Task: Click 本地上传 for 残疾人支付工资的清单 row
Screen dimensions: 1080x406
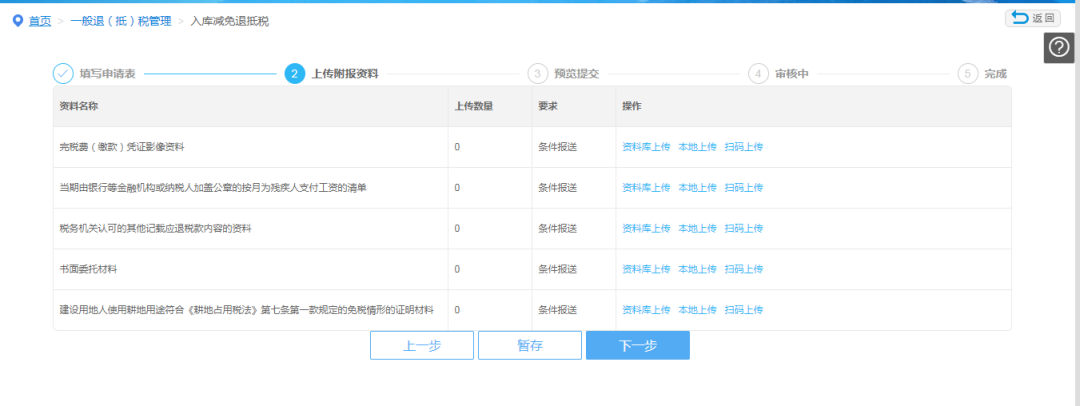Action: tap(697, 187)
